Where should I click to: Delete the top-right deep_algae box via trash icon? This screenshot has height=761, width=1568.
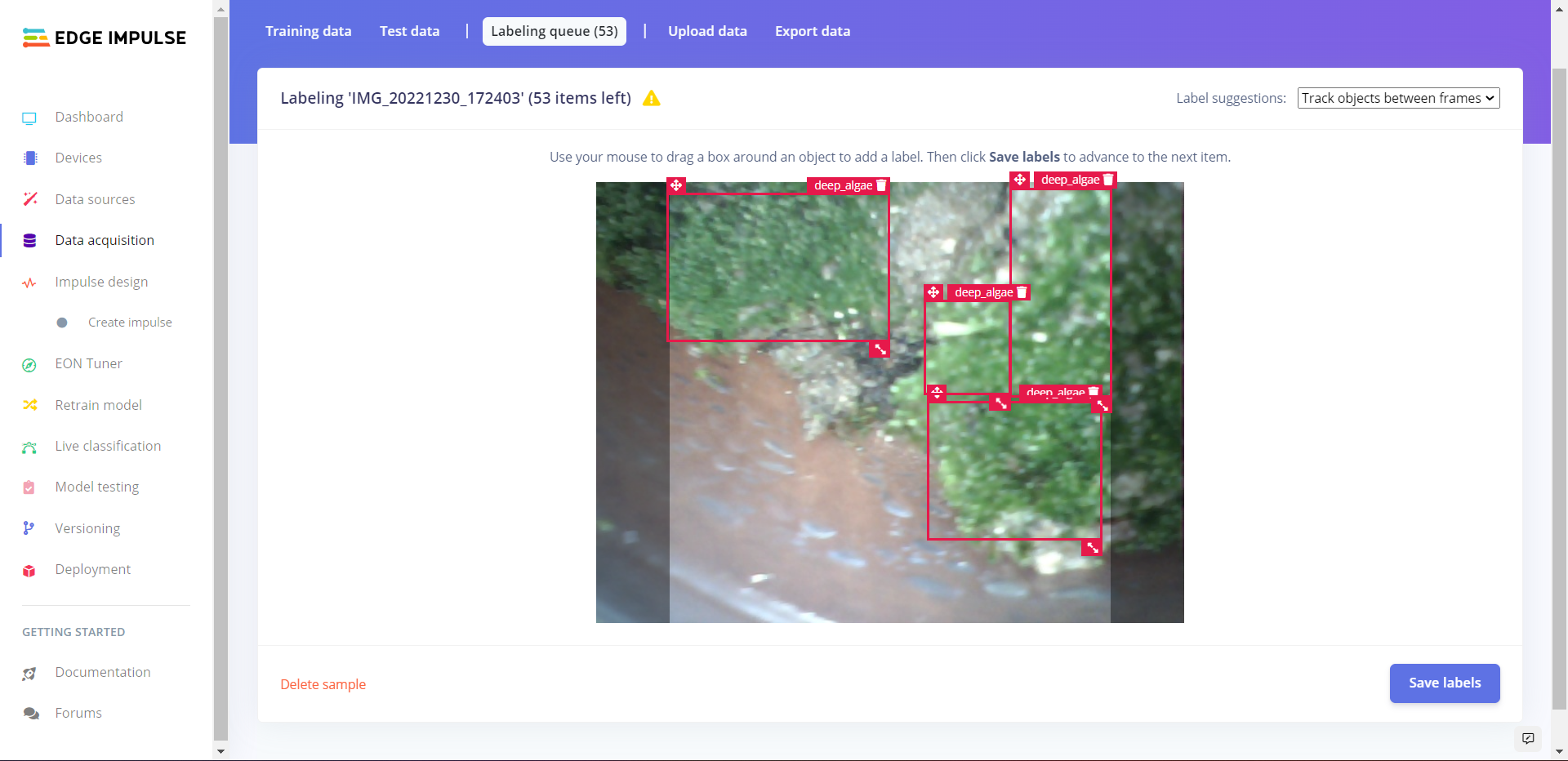point(1108,180)
